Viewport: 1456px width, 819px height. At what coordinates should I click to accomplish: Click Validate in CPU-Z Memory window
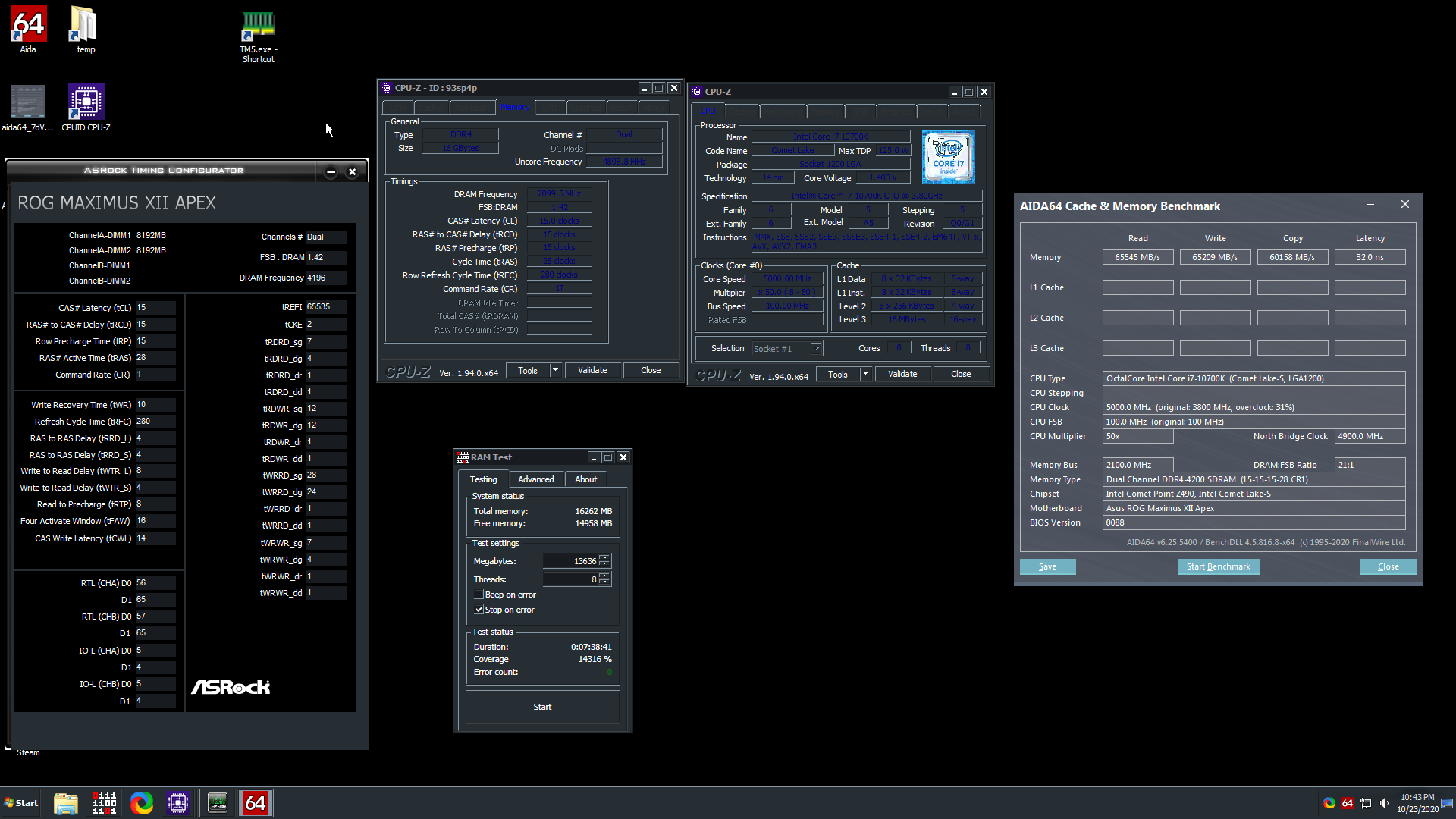pyautogui.click(x=592, y=370)
